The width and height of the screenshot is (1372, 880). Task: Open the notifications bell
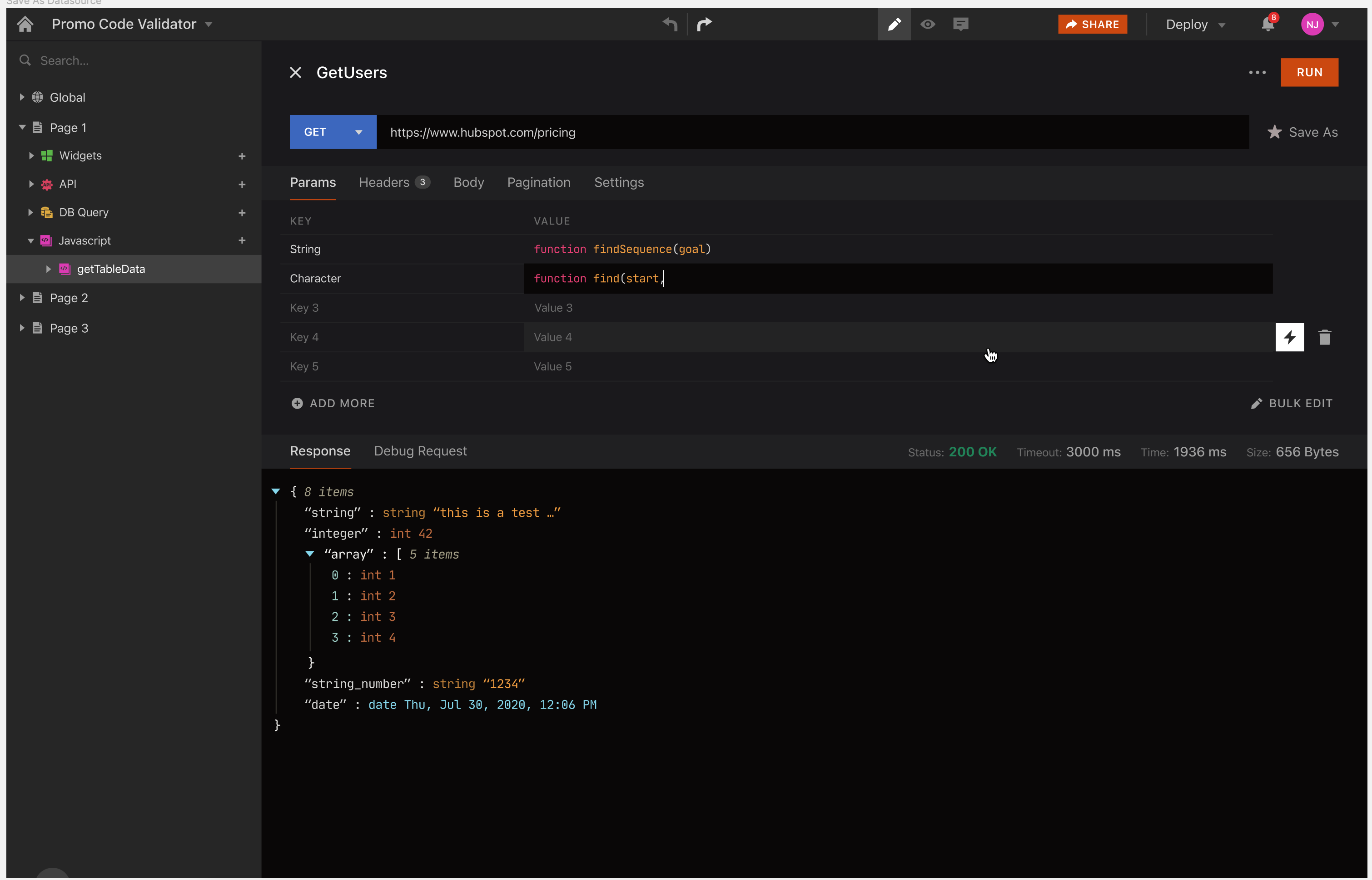coord(1268,24)
